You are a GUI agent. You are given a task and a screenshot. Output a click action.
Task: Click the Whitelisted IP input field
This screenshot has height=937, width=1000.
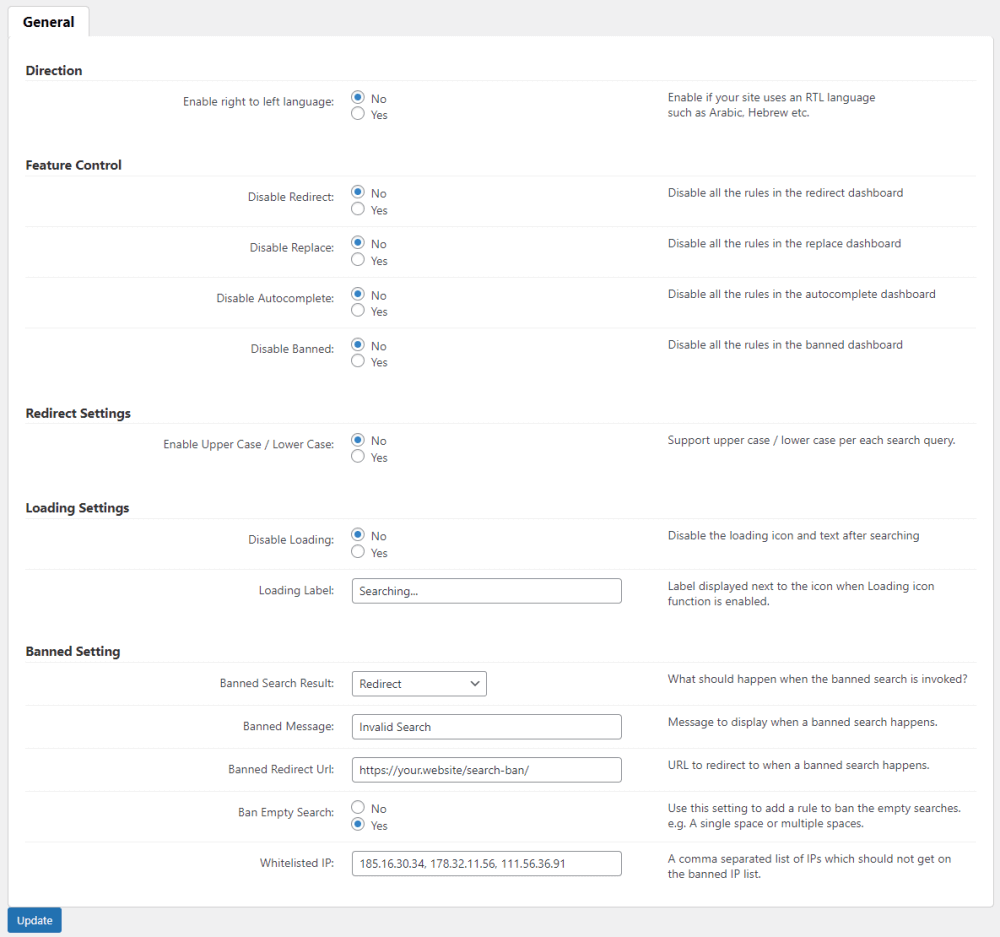point(486,863)
